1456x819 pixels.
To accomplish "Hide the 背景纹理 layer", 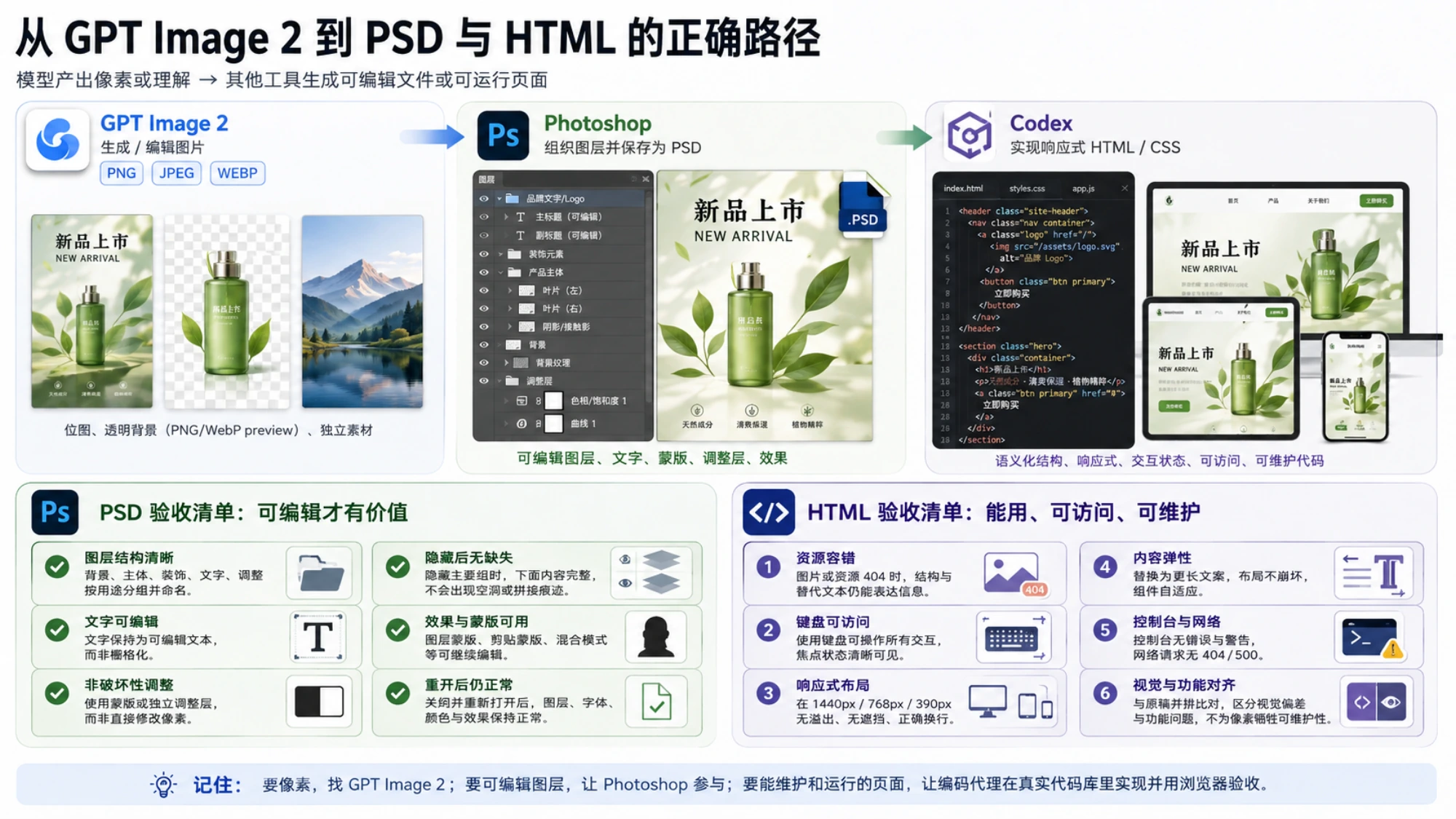I will point(484,363).
